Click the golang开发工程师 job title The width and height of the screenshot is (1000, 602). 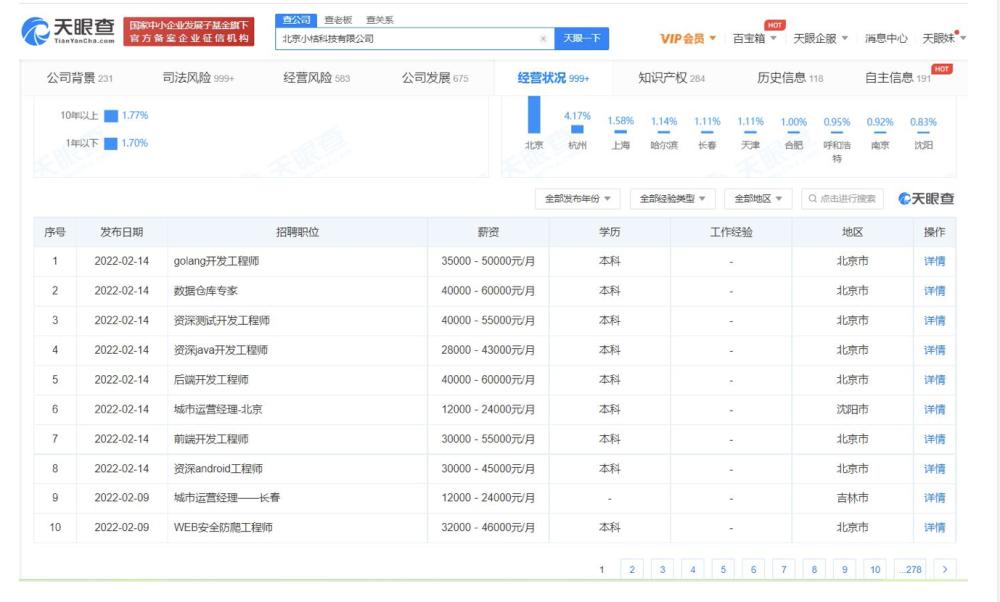tap(216, 261)
